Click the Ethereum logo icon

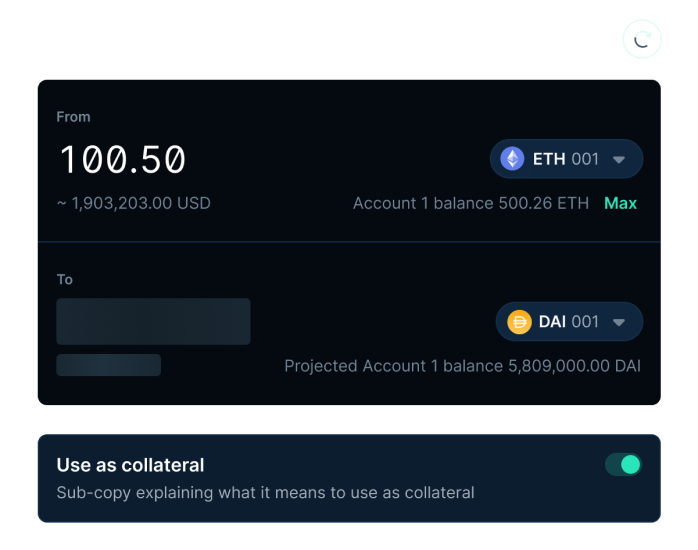pyautogui.click(x=512, y=159)
